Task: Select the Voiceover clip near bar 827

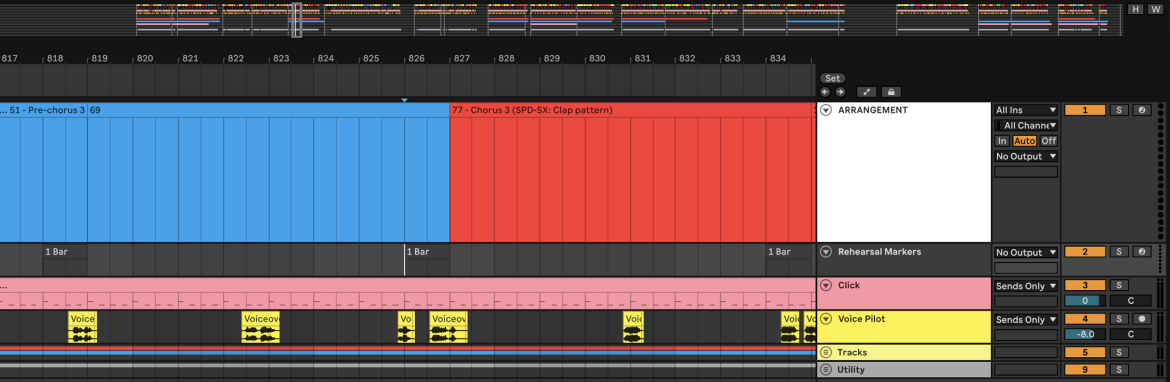Action: 448,328
